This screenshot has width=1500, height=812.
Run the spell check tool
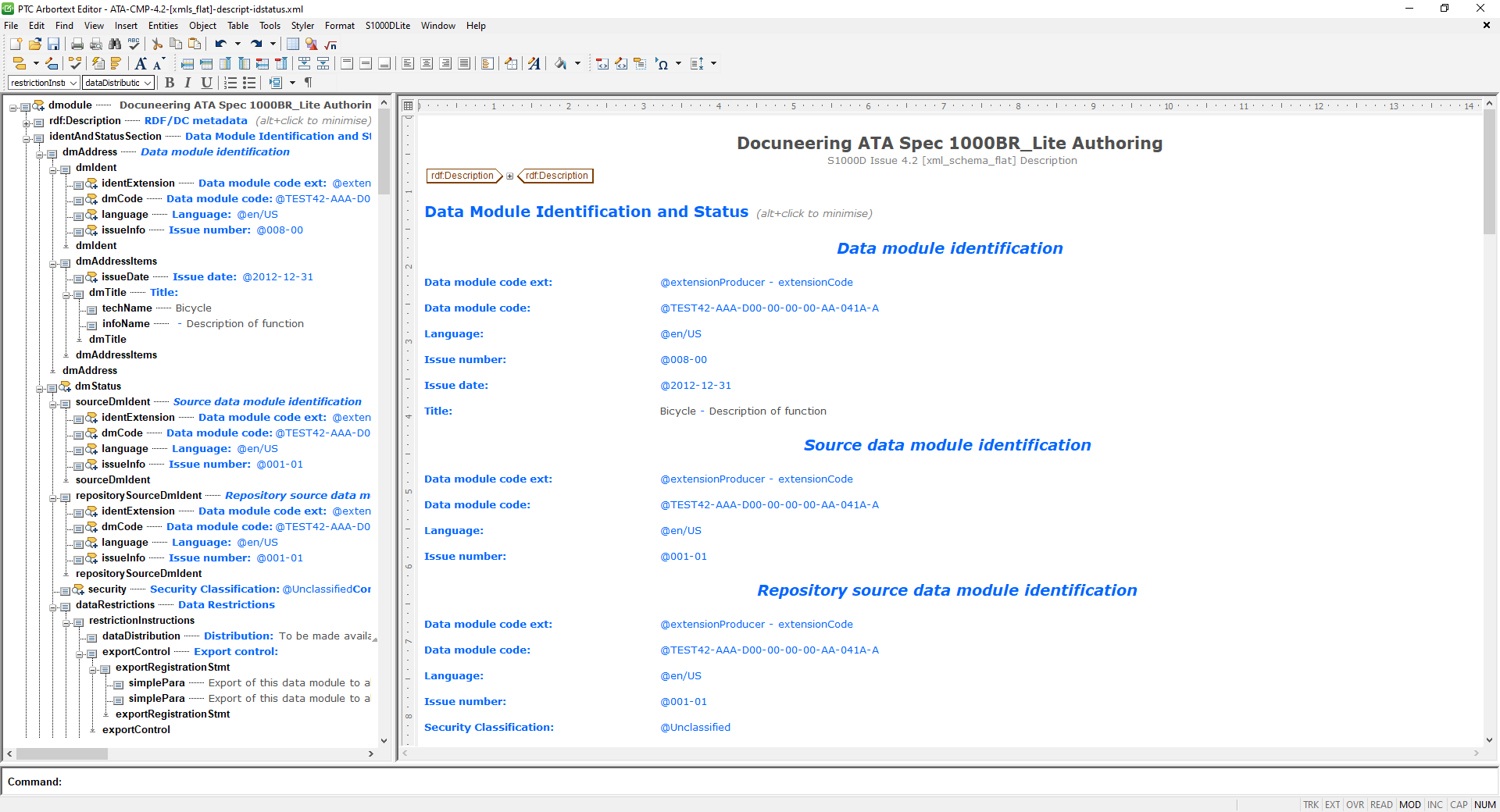point(134,44)
